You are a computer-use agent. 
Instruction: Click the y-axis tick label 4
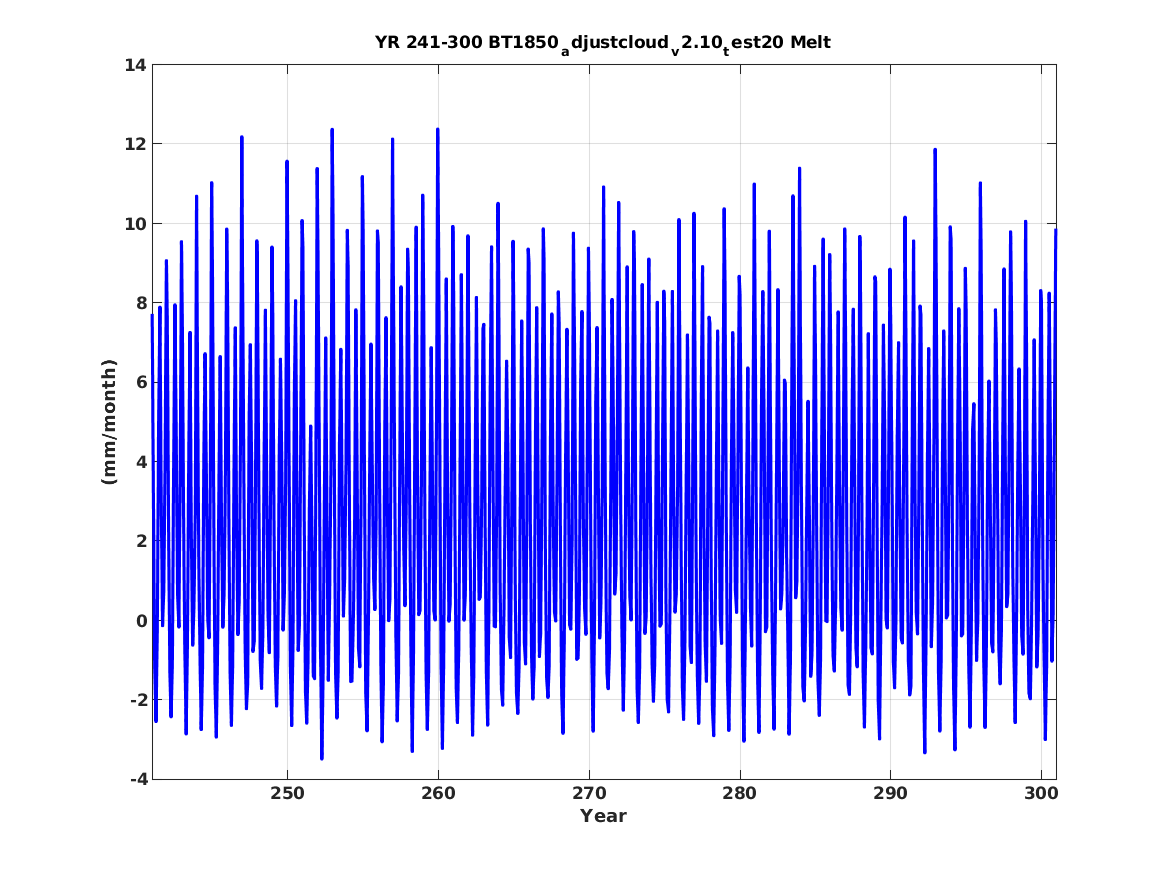tap(141, 462)
